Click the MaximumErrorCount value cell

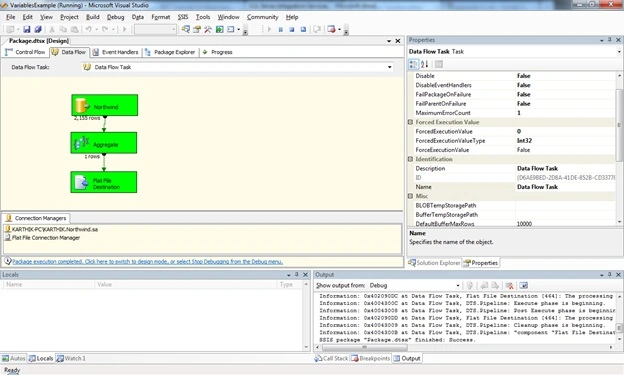point(565,113)
